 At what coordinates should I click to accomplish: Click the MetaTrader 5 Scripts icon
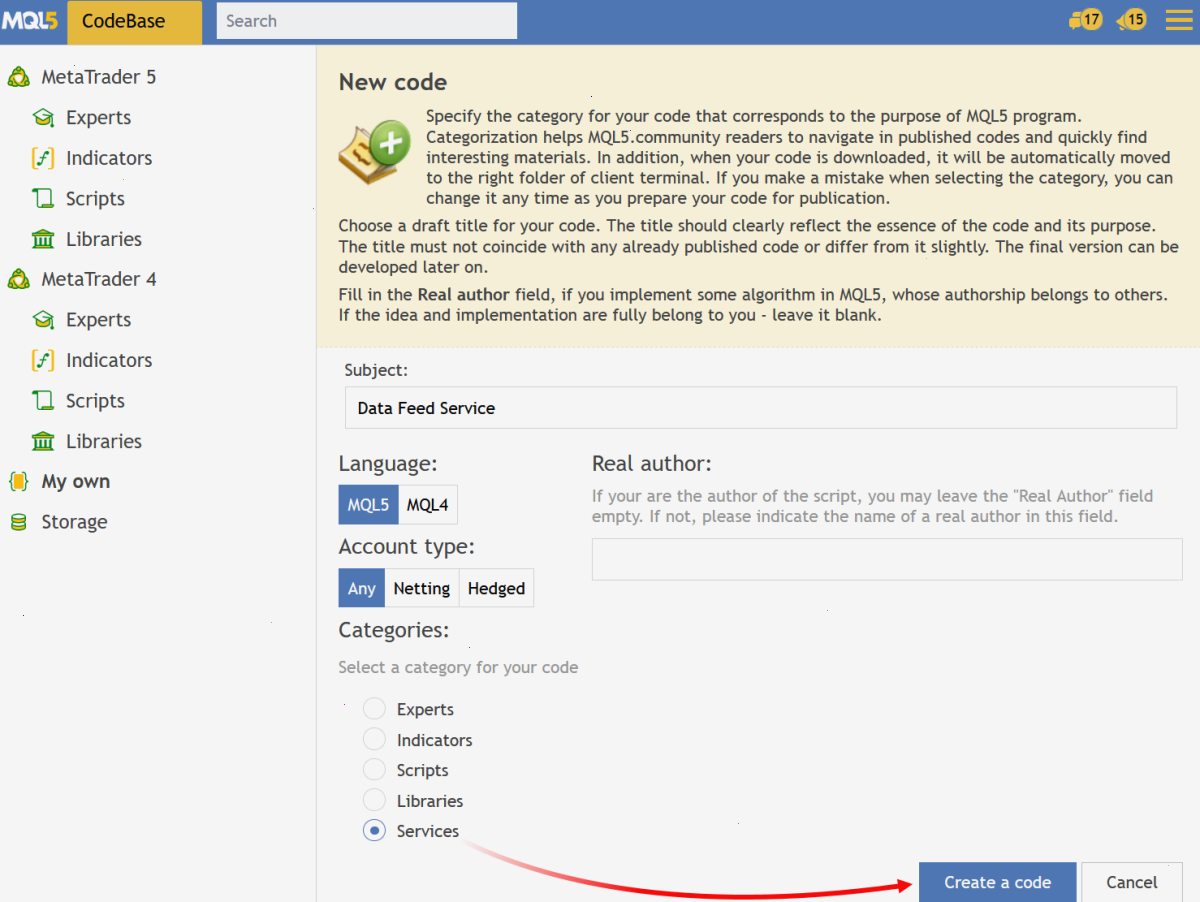[43, 198]
